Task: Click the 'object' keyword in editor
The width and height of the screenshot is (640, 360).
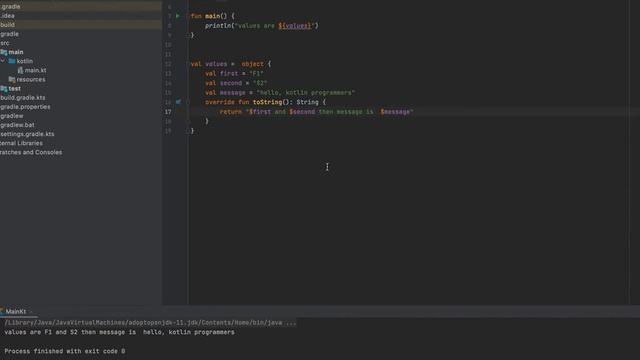Action: pyautogui.click(x=252, y=64)
